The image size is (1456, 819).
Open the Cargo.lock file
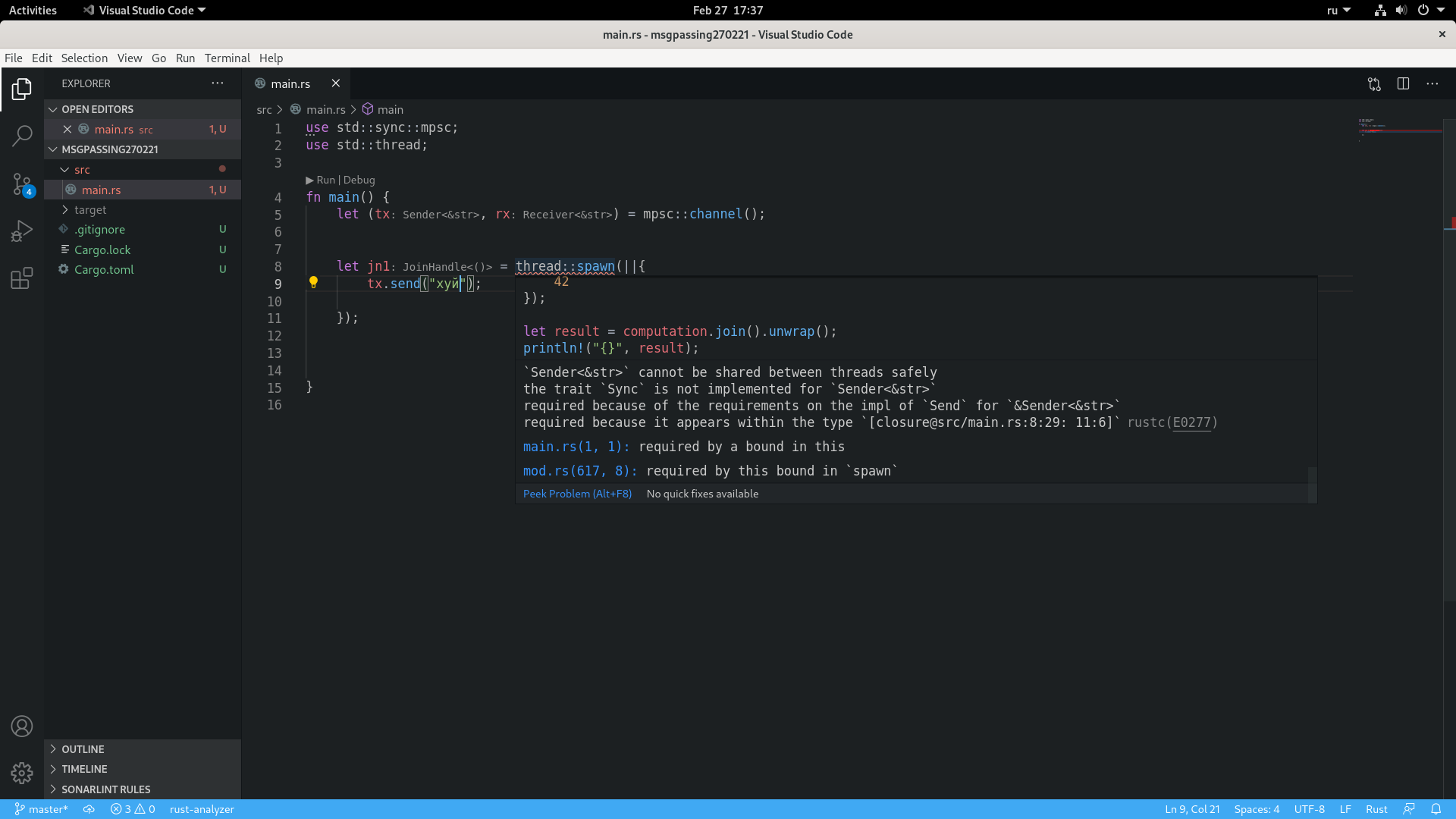pyautogui.click(x=143, y=249)
